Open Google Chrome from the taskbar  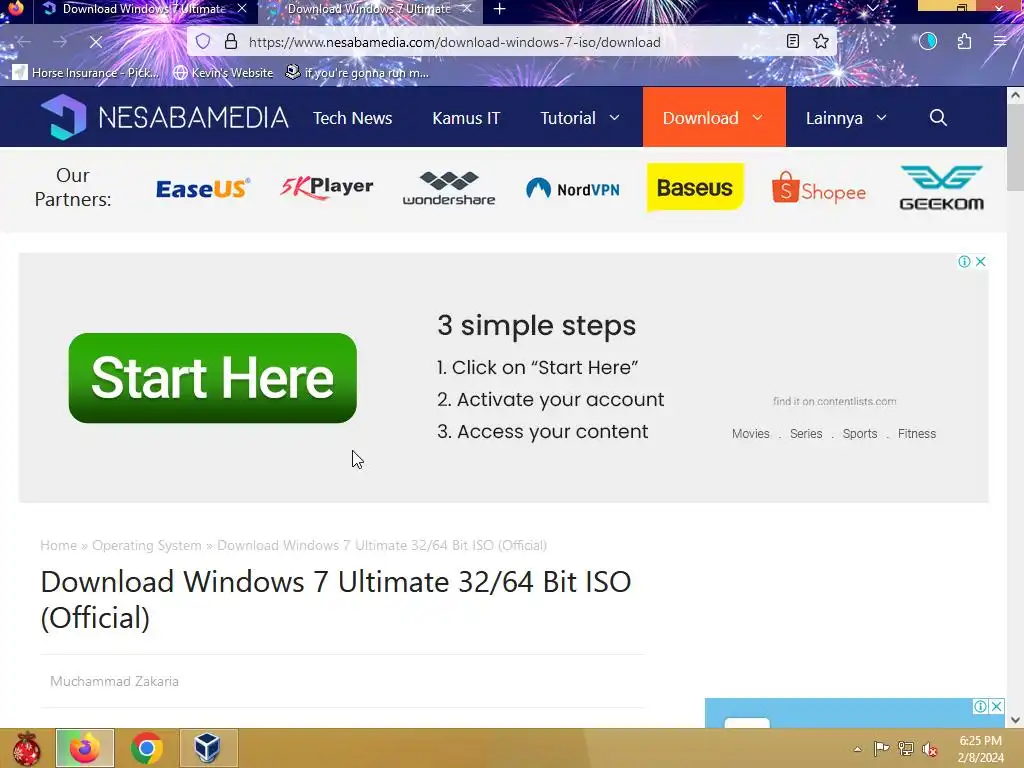[x=147, y=748]
